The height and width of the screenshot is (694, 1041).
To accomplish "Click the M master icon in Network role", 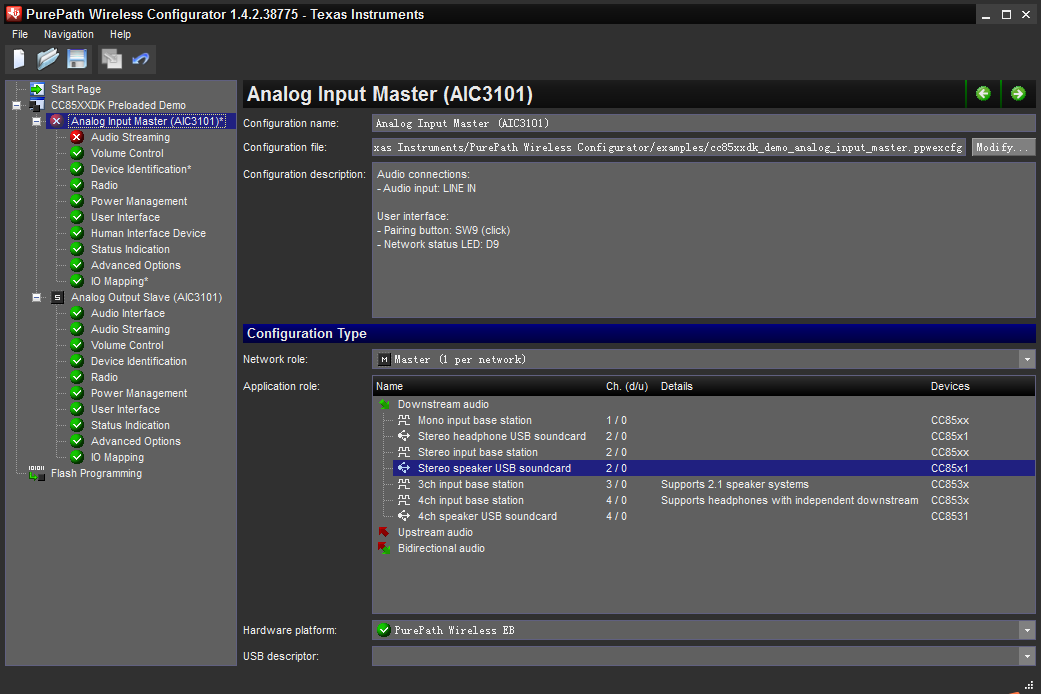I will tap(384, 359).
